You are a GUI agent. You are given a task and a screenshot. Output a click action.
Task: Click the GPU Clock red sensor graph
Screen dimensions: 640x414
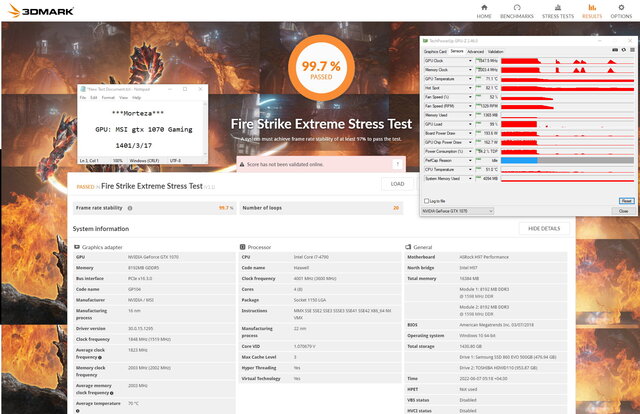(567, 61)
